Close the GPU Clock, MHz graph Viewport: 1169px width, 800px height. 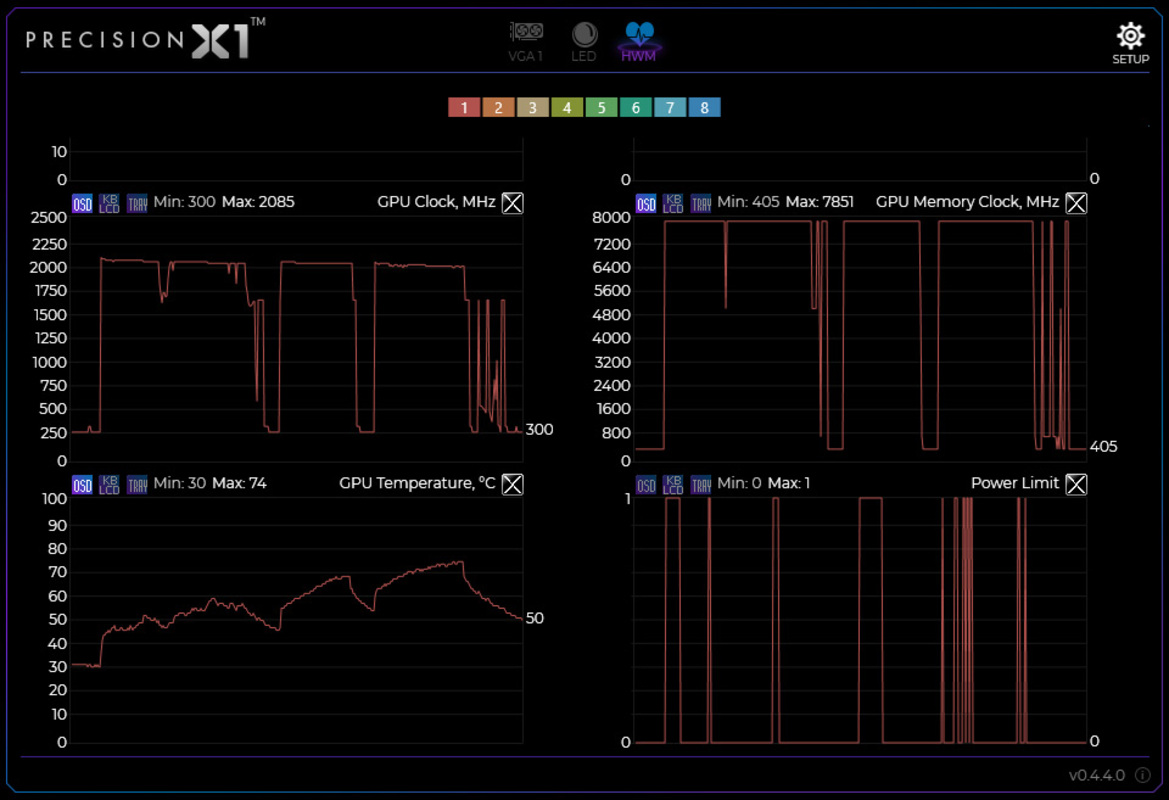[x=512, y=203]
